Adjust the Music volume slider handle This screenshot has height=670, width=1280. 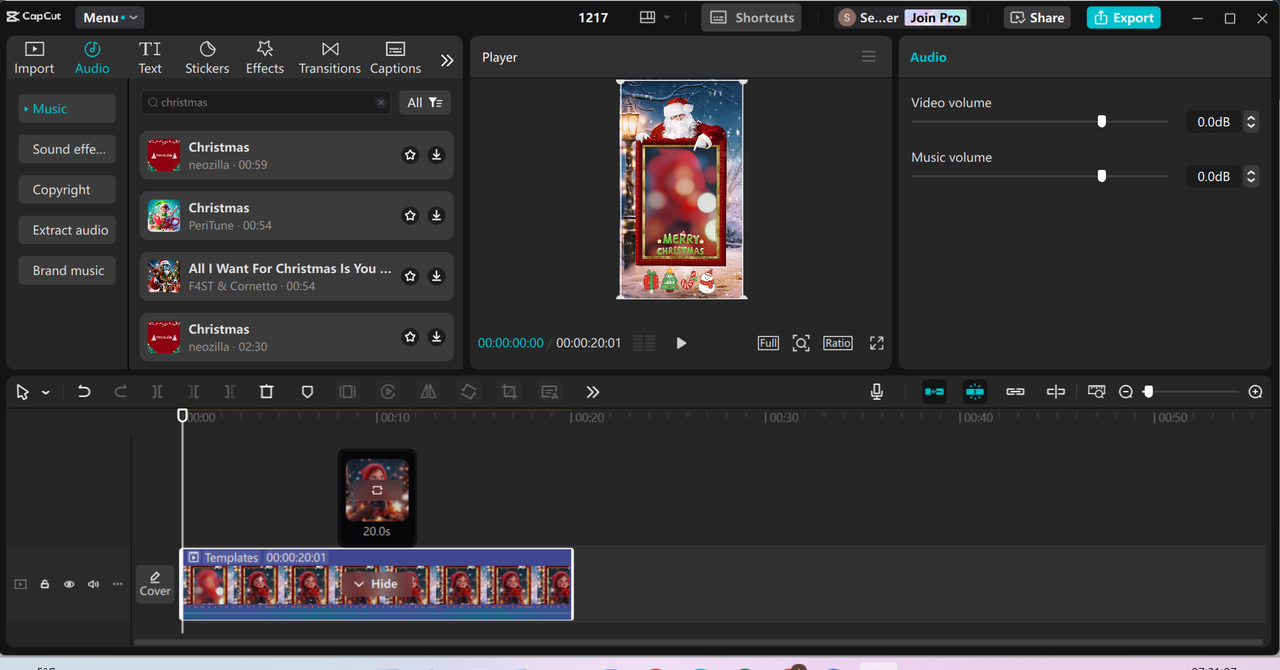pos(1101,176)
